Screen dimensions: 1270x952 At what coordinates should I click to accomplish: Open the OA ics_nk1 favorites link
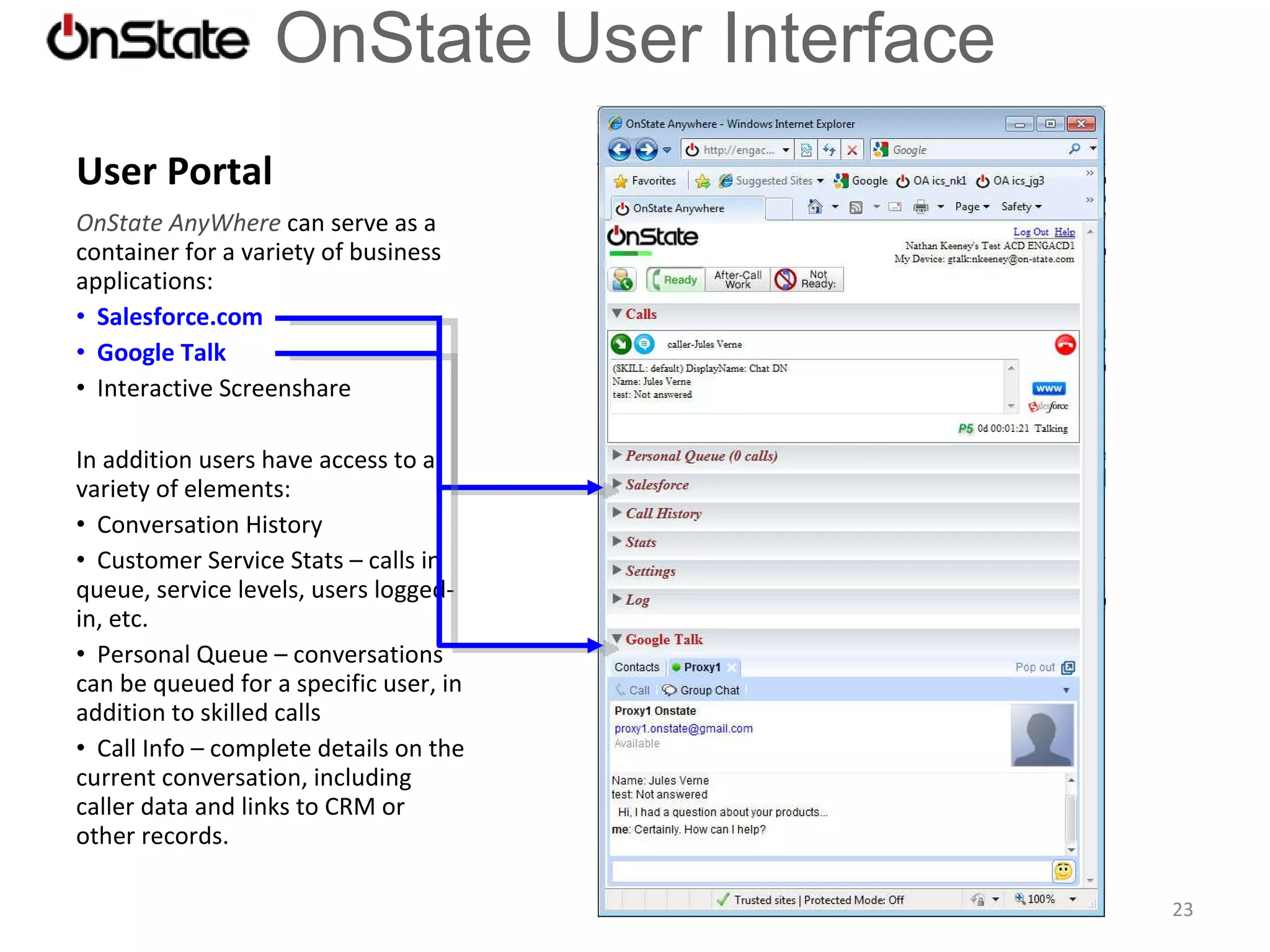(x=931, y=181)
